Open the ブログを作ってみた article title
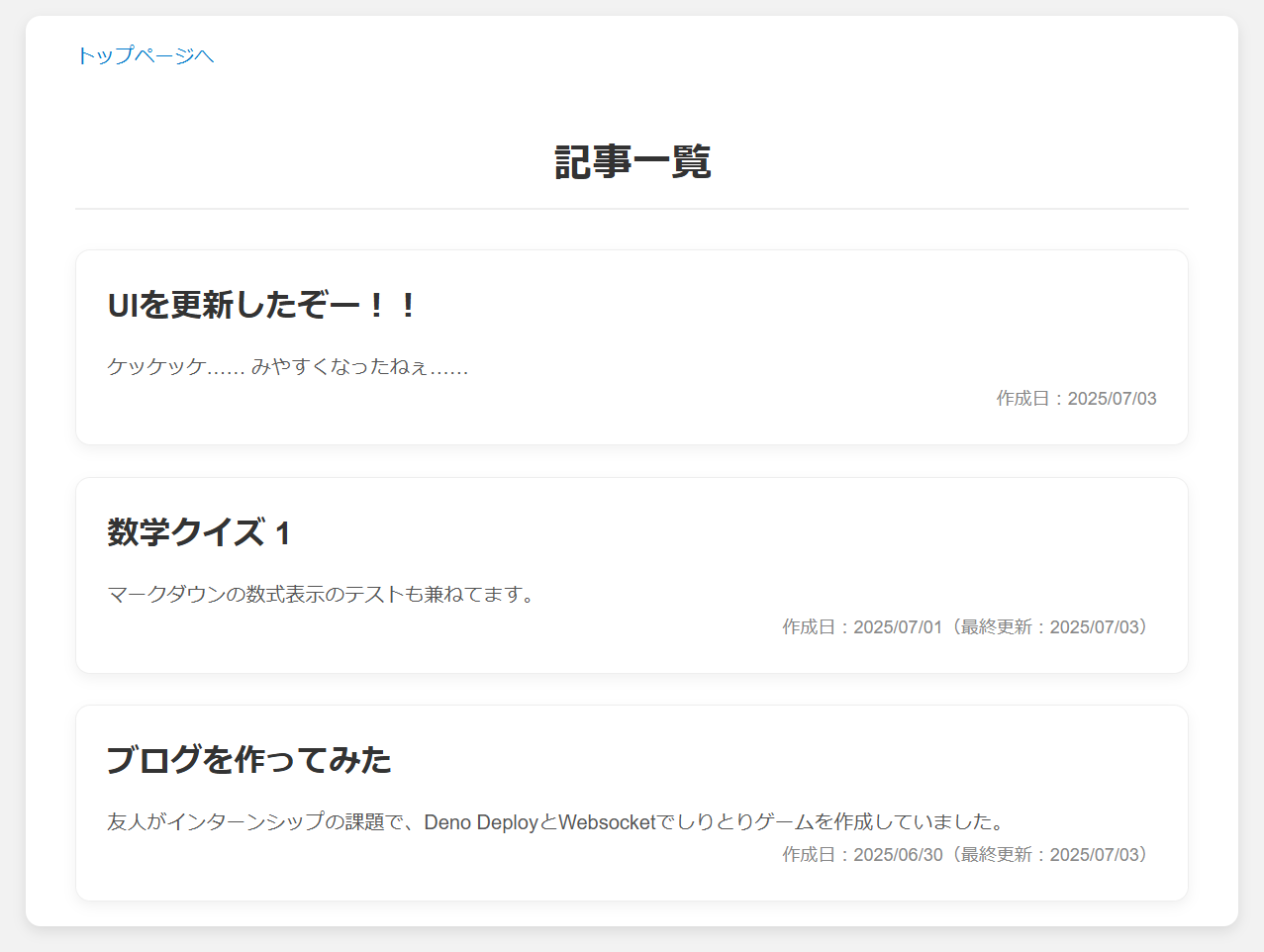Viewport: 1264px width, 952px height. 248,761
